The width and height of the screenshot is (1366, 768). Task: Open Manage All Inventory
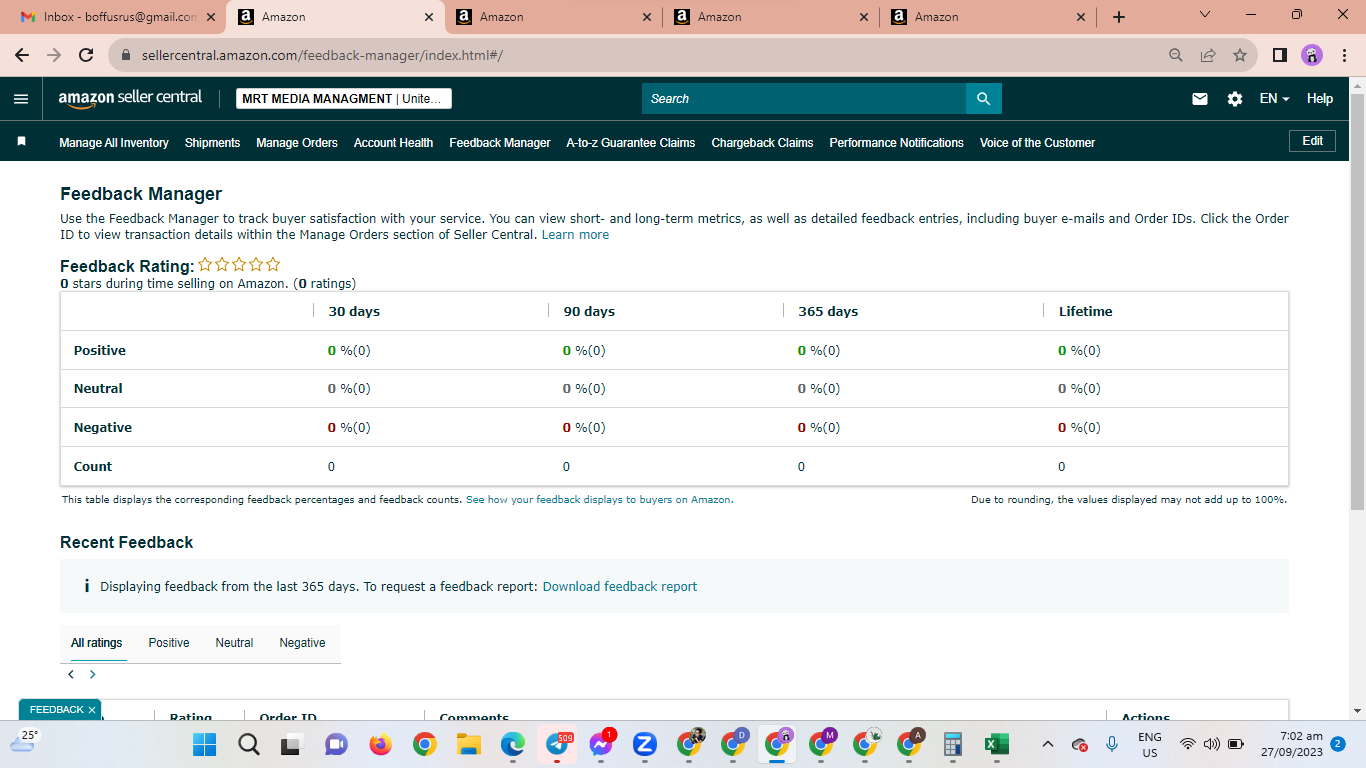pos(114,143)
